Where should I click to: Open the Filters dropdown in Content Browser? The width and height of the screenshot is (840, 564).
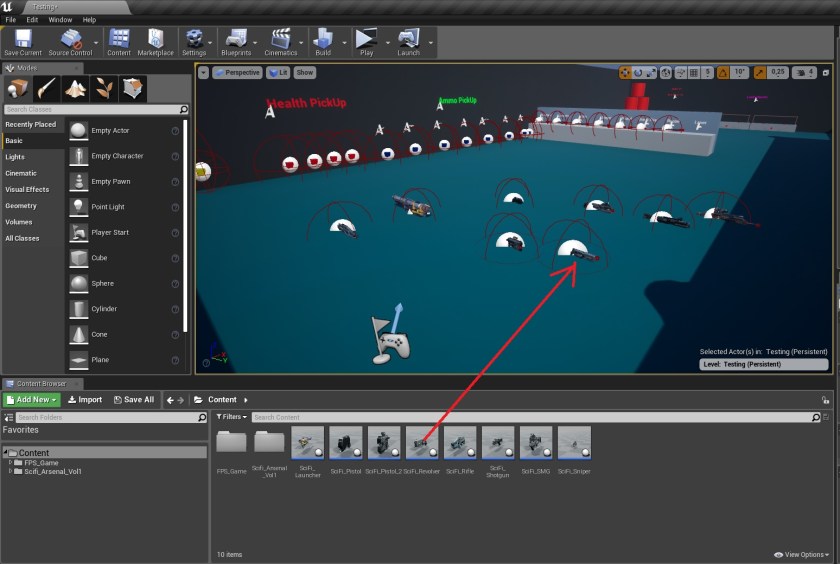[230, 417]
